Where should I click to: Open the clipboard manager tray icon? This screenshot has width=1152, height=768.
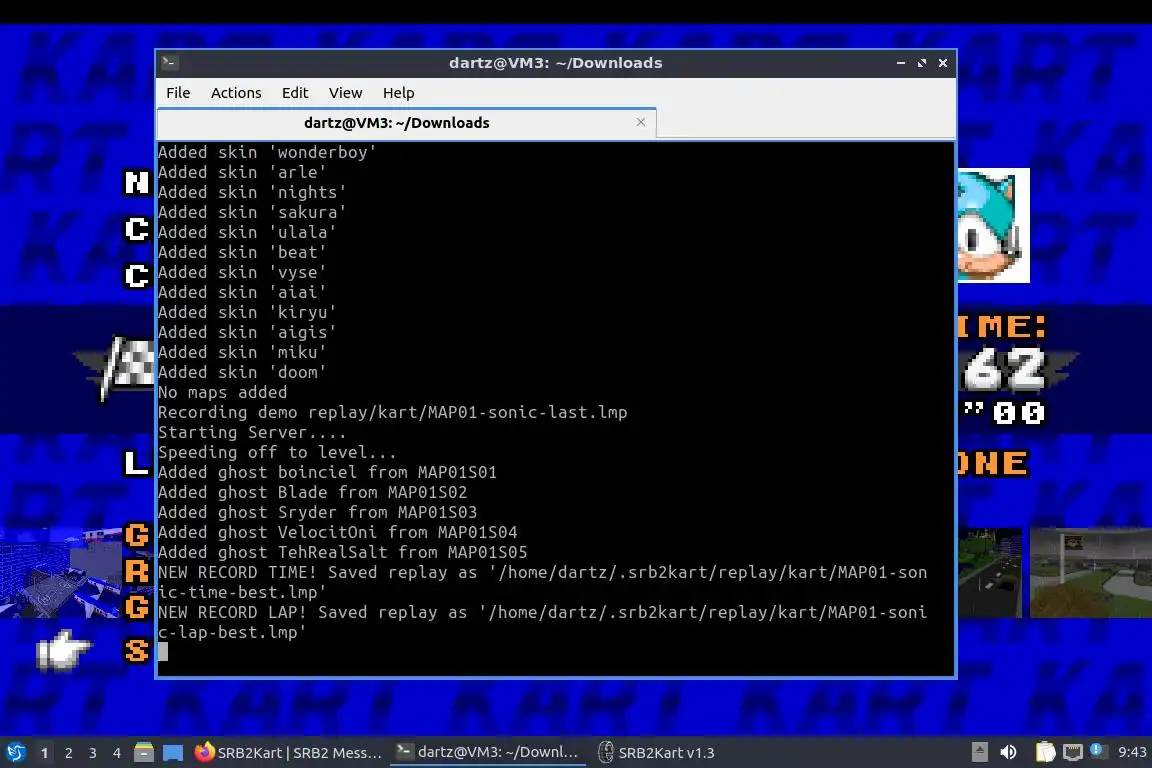click(x=1045, y=752)
